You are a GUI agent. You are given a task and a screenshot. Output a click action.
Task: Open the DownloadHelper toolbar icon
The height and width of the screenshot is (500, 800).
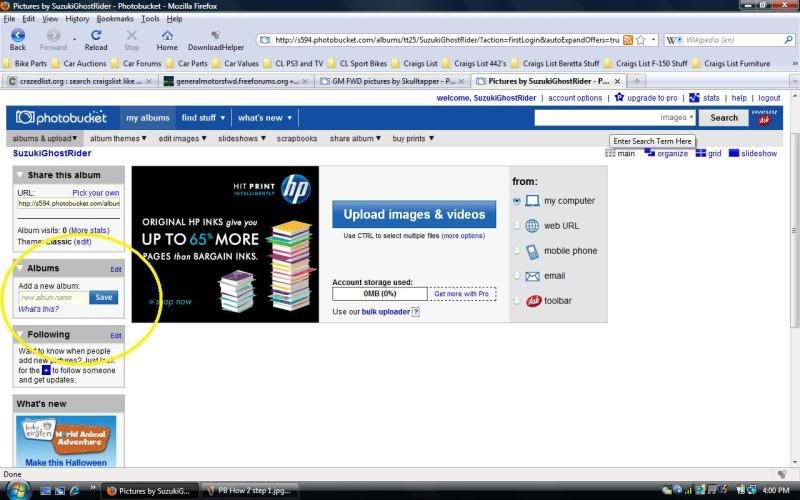pos(215,35)
